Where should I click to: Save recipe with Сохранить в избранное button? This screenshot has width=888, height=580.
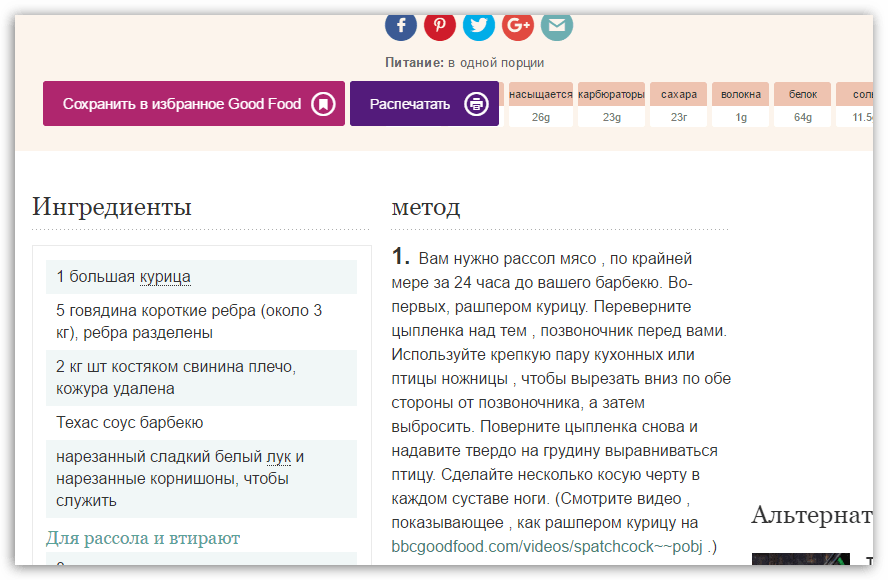pos(182,104)
